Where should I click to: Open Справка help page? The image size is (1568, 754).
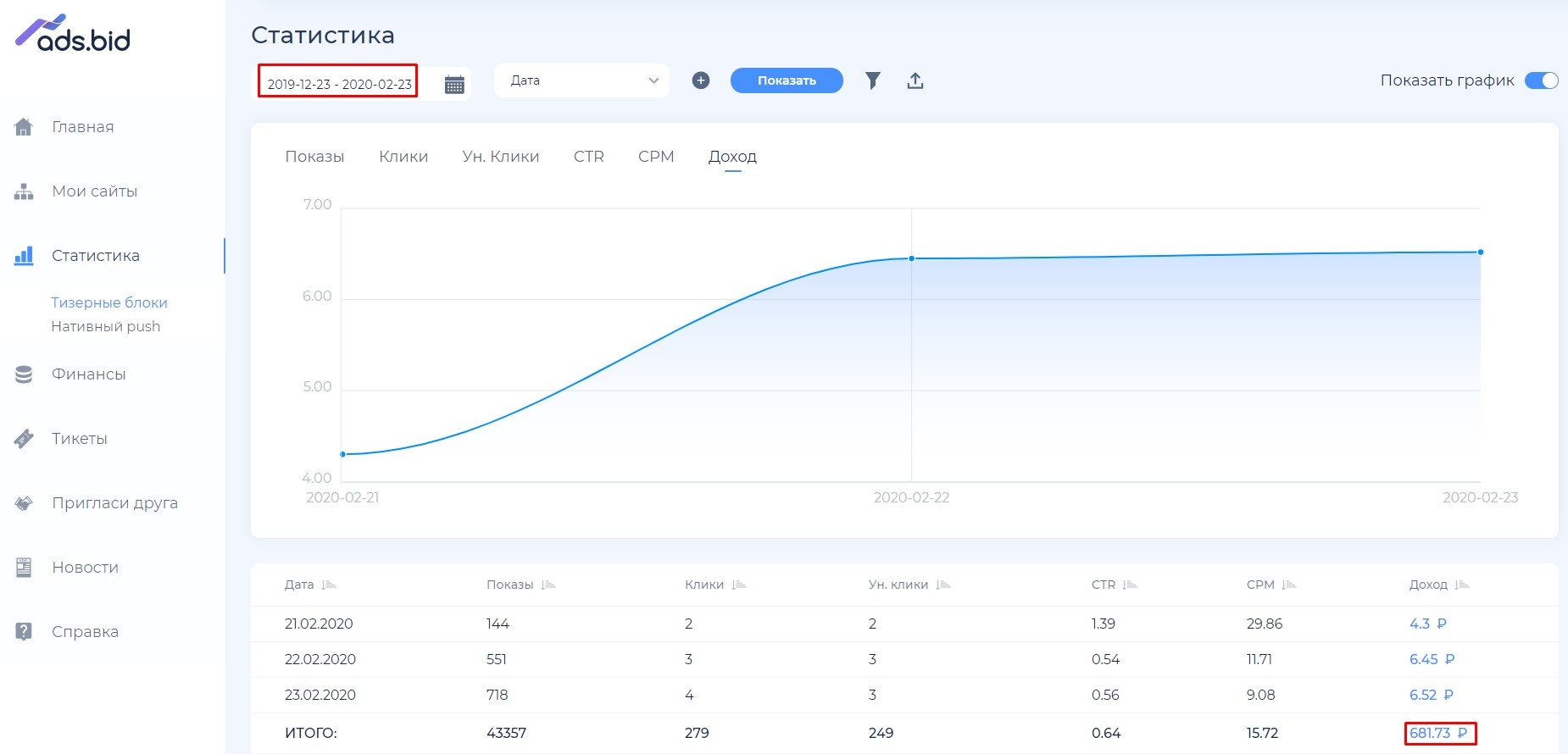click(x=86, y=632)
